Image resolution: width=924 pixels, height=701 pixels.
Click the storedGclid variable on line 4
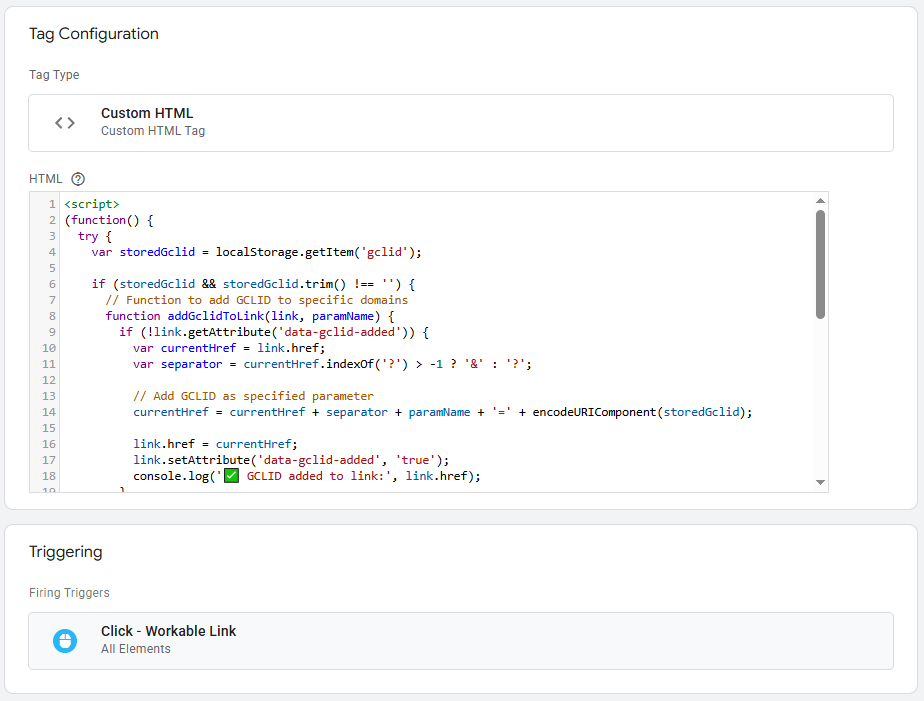tap(158, 251)
